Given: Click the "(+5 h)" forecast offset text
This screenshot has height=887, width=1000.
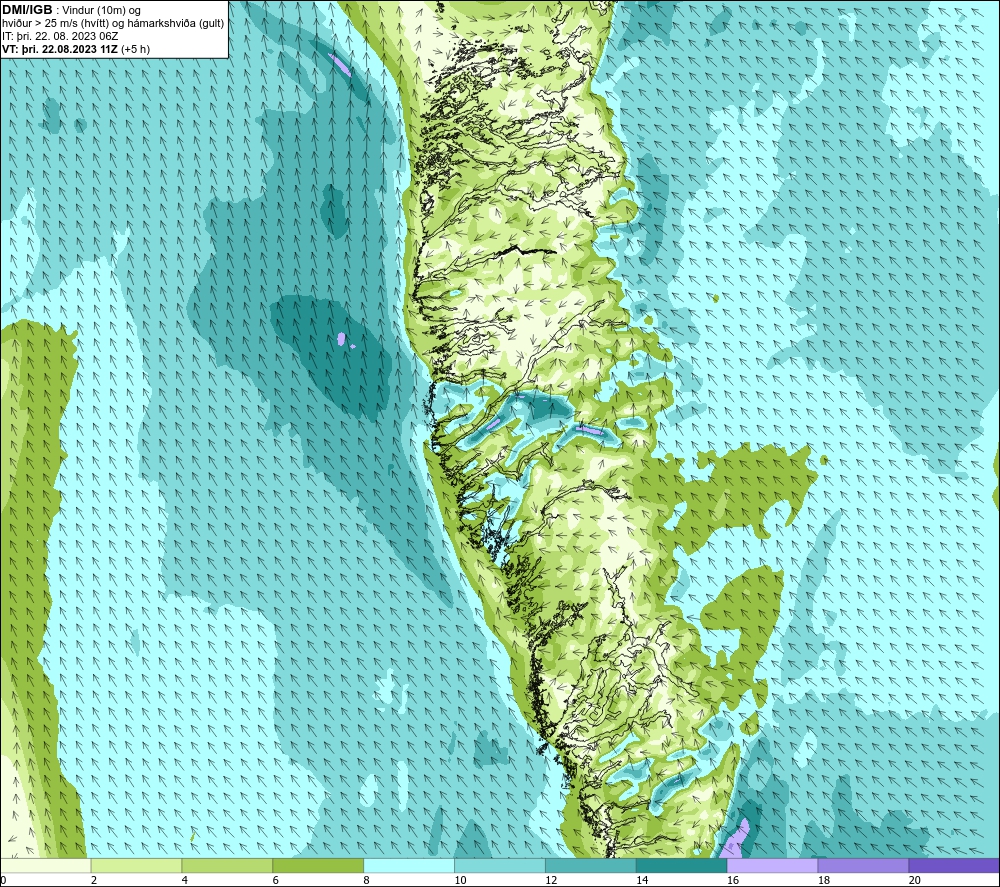Looking at the screenshot, I should [136, 49].
